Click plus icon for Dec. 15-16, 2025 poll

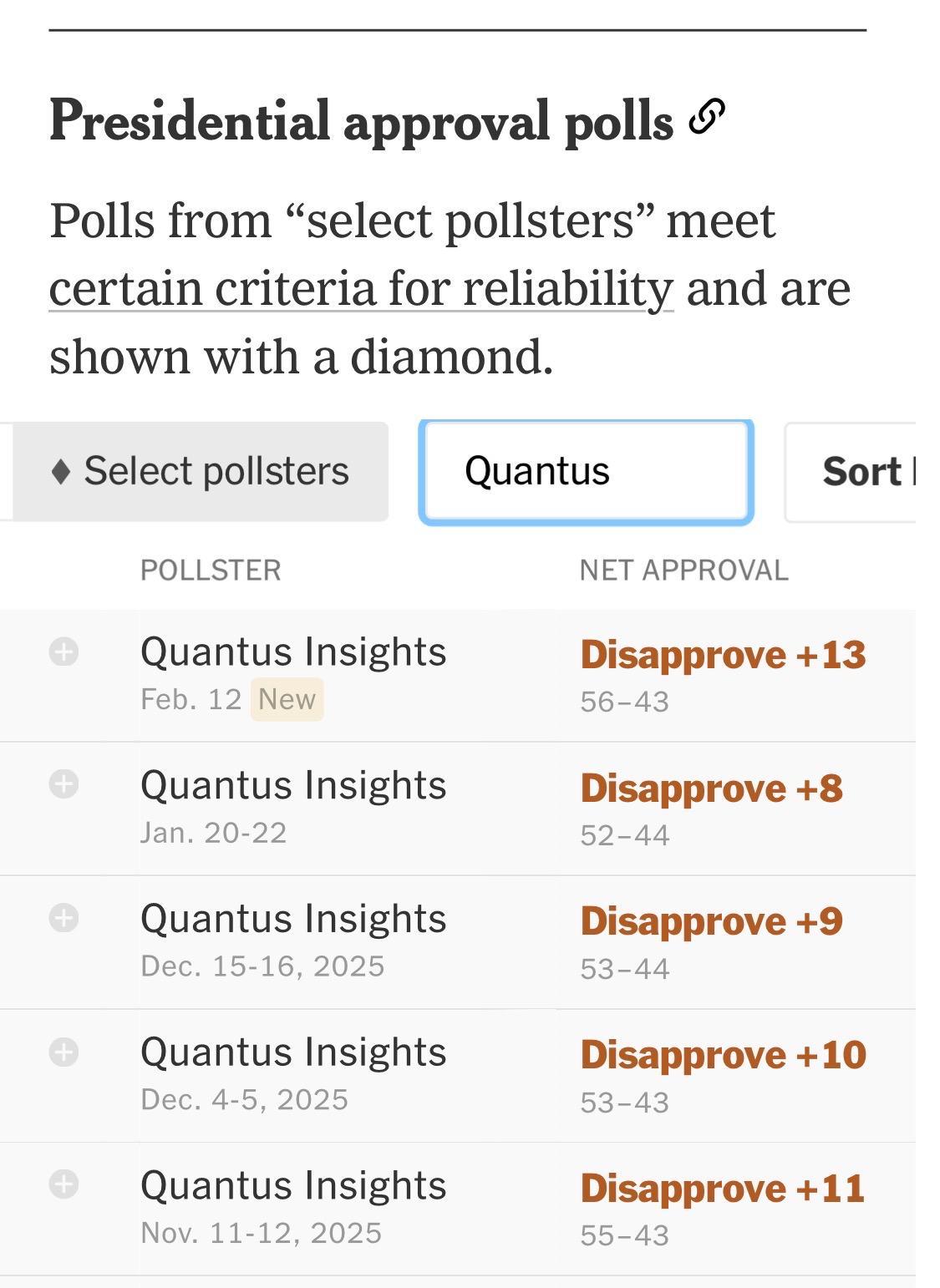click(x=64, y=918)
